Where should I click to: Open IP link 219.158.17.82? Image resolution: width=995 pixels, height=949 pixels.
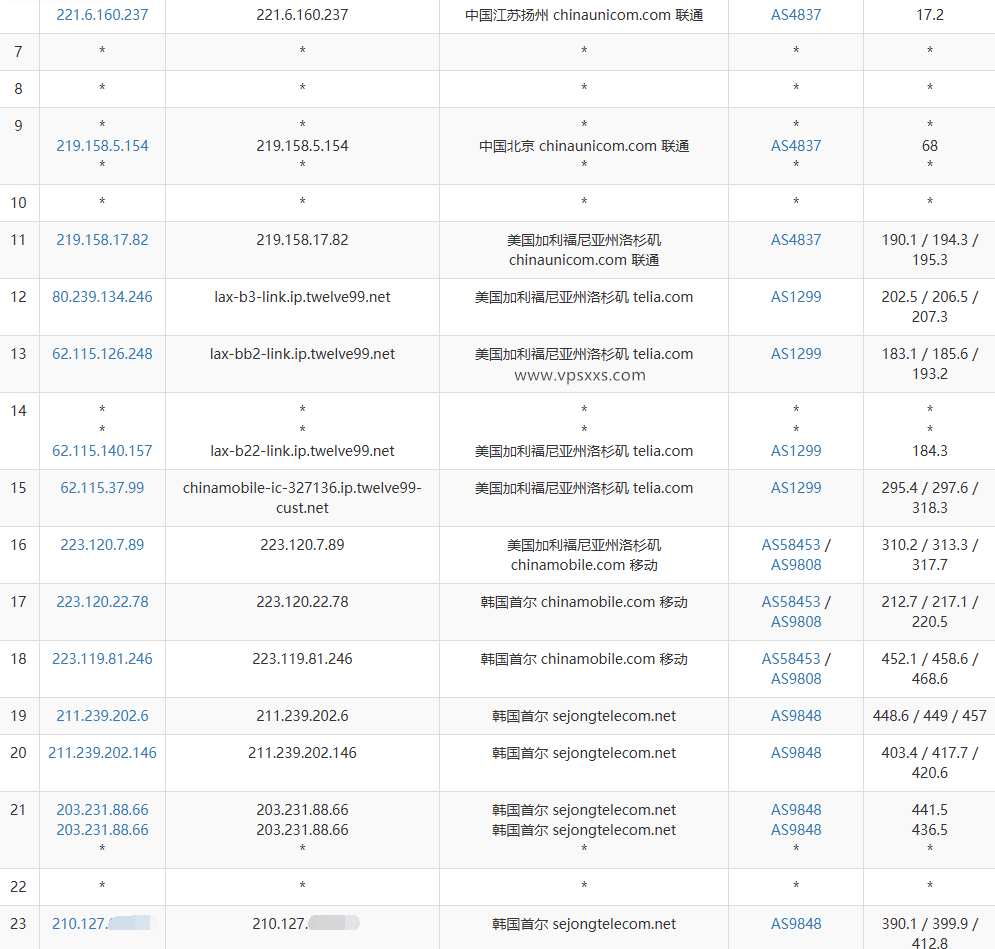102,240
